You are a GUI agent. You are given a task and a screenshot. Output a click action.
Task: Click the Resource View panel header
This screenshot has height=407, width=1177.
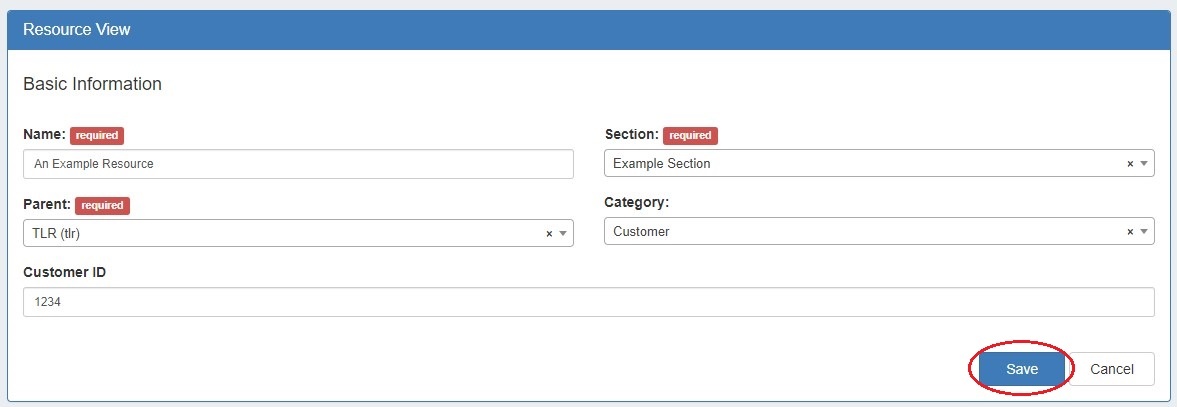pyautogui.click(x=588, y=30)
